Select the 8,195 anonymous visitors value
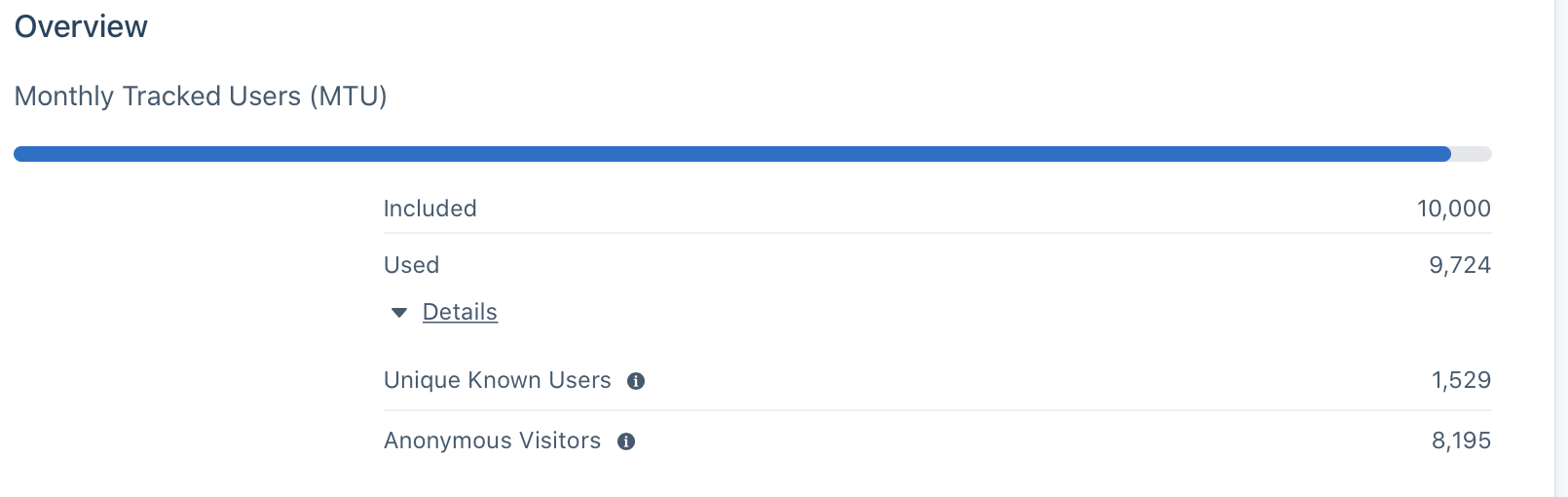 click(x=1461, y=440)
